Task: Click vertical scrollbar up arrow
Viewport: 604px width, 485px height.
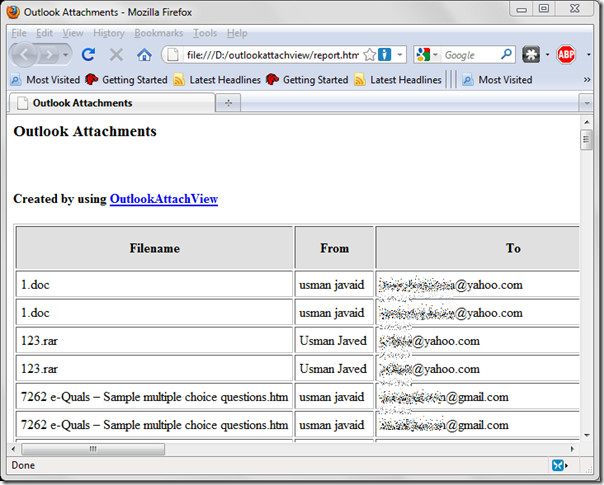Action: click(587, 123)
